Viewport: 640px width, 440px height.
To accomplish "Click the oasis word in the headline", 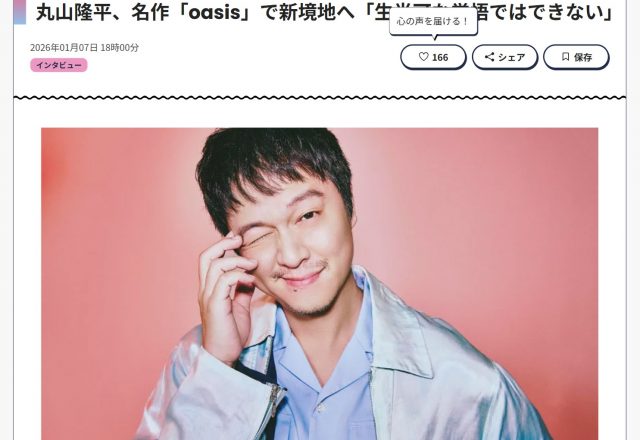I will click(215, 13).
